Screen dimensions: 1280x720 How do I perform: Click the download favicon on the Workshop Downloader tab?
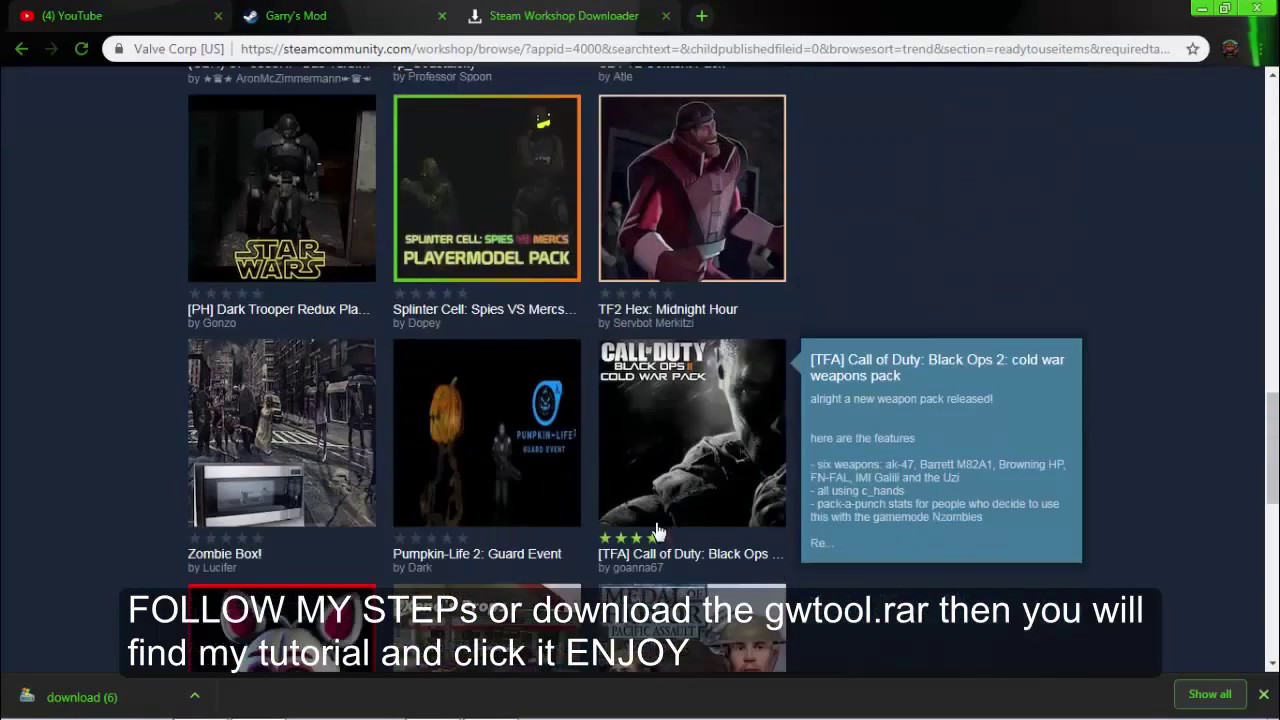[475, 16]
